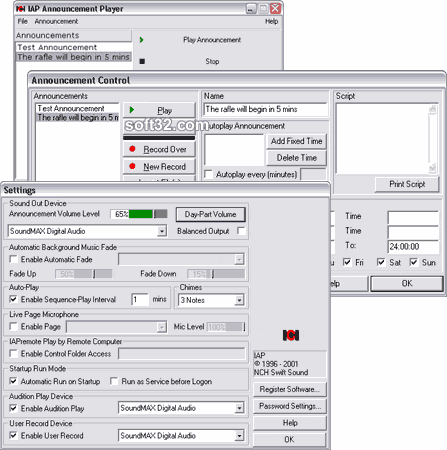Screen dimensions: 447x450
Task: Open the Live Page Microphone device dropdown
Action: coord(162,327)
